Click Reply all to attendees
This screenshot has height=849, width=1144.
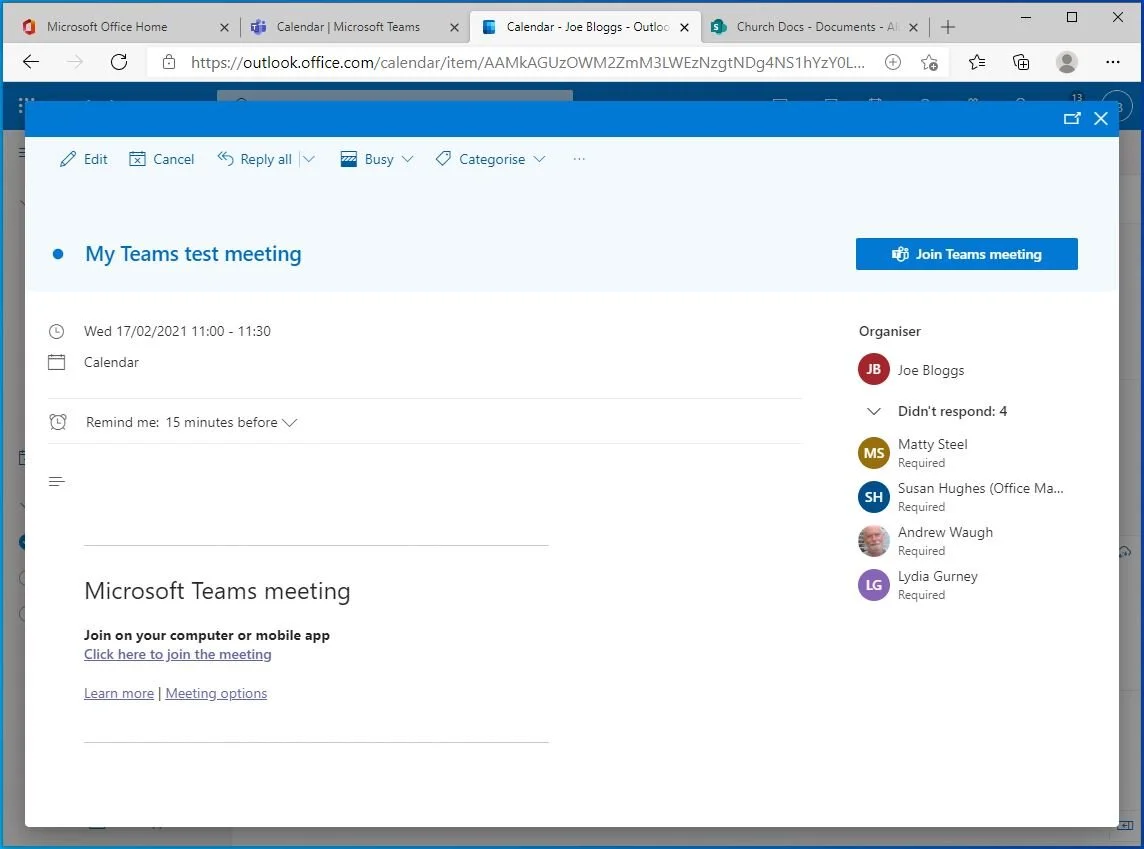(255, 159)
